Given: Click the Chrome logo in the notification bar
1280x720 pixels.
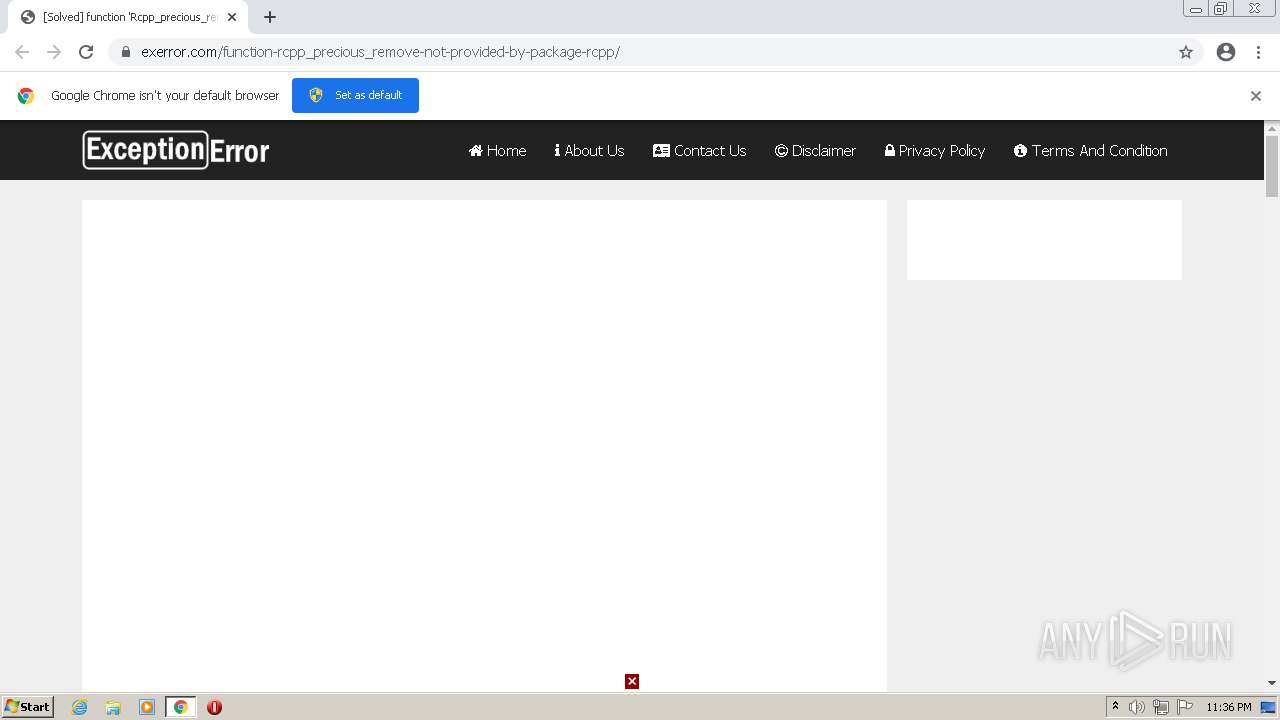Looking at the screenshot, I should click(26, 96).
